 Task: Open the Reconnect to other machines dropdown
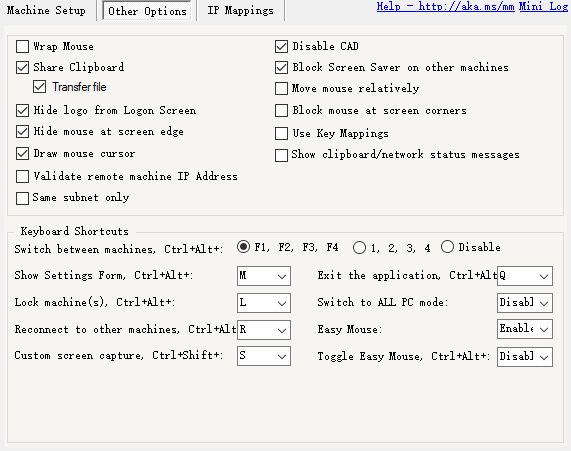click(264, 330)
